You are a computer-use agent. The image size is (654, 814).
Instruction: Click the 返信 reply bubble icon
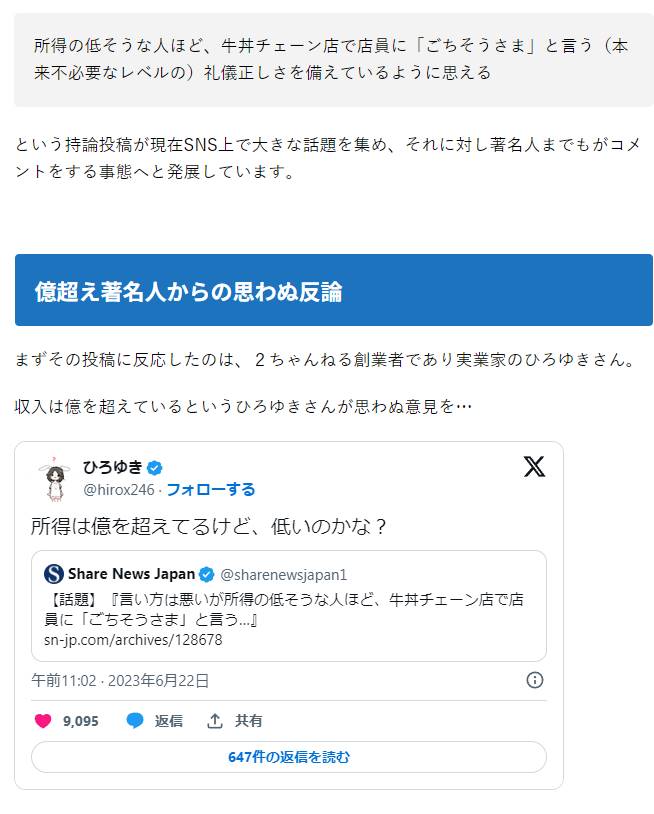[x=135, y=721]
